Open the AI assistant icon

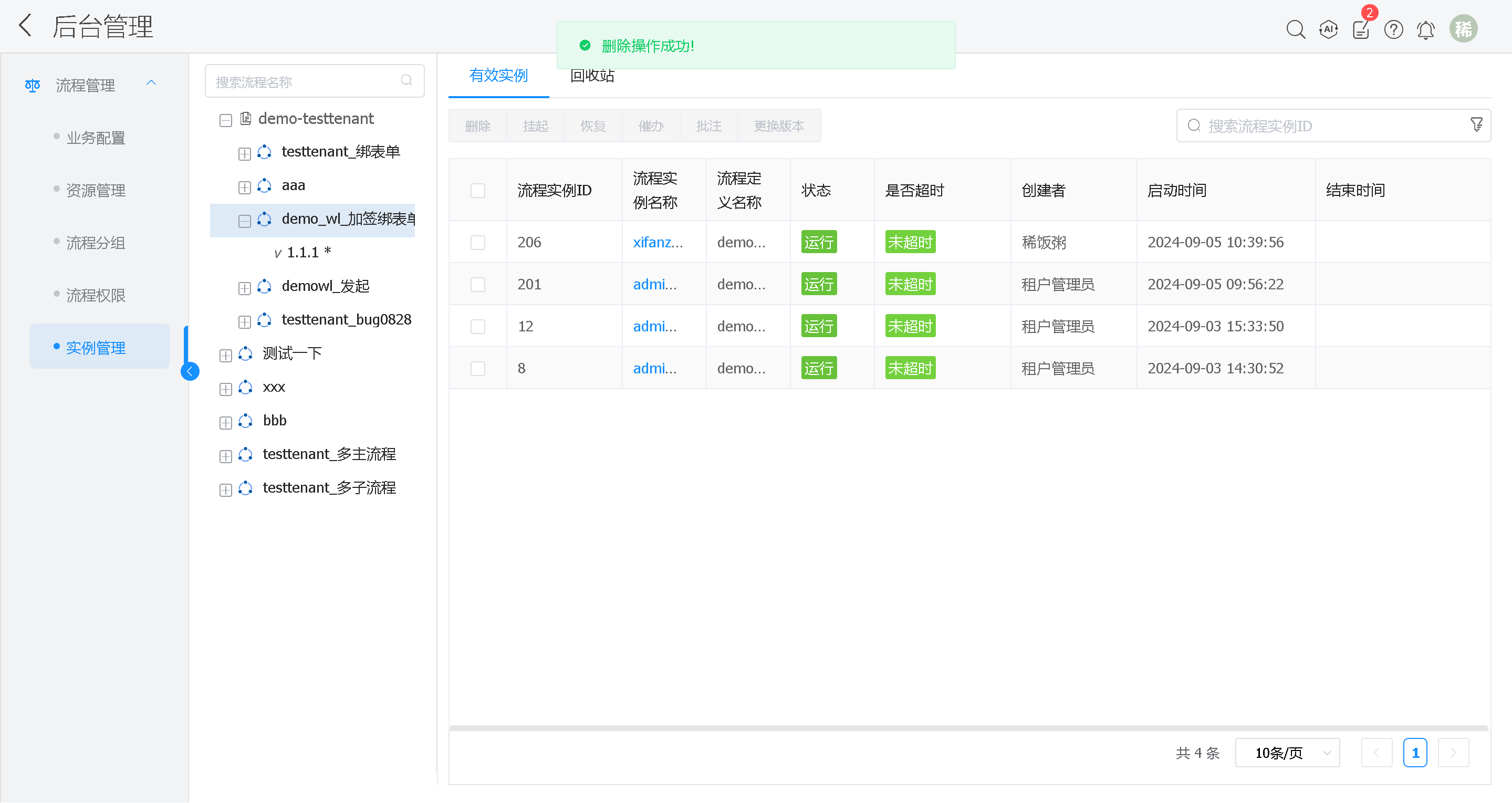(1328, 29)
